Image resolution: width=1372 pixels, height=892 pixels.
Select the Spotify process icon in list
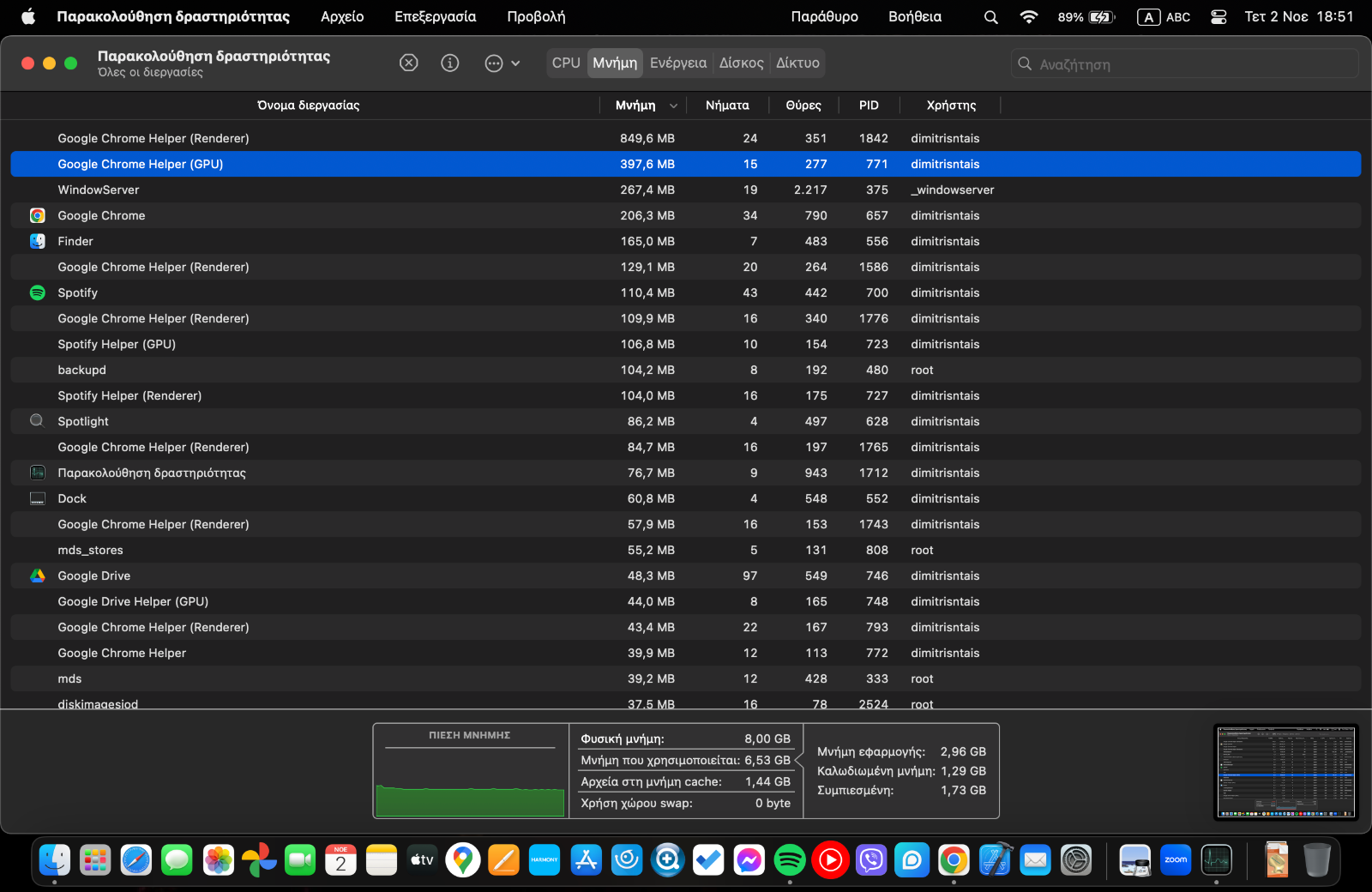point(37,292)
